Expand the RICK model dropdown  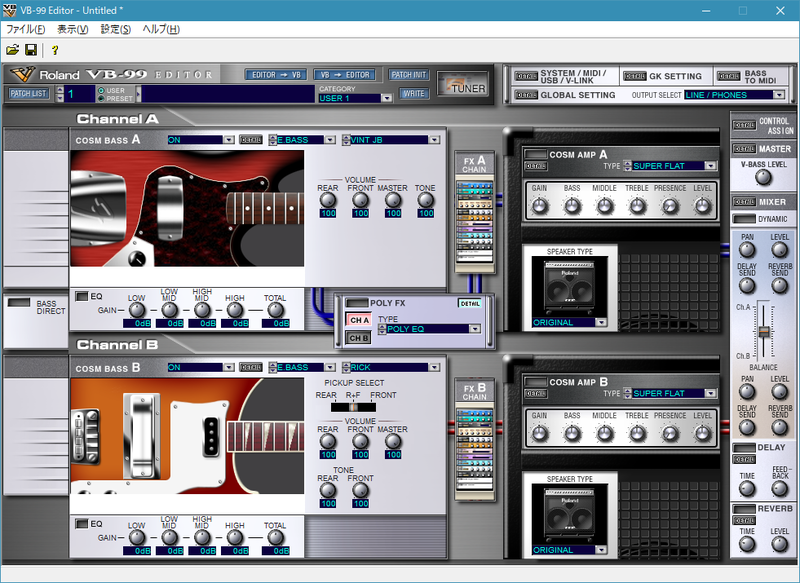pyautogui.click(x=434, y=367)
